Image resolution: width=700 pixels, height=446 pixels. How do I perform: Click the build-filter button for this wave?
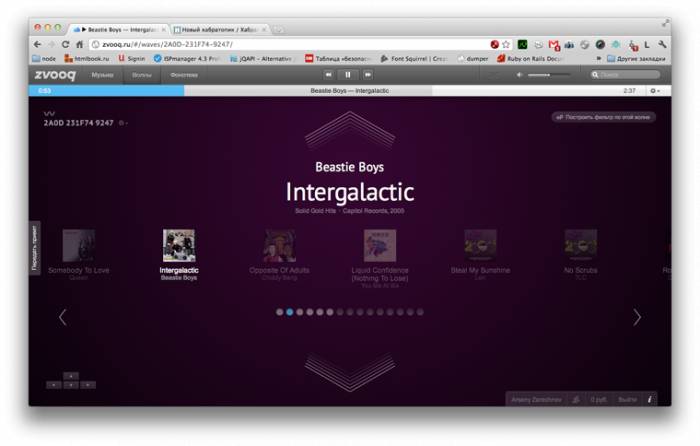coord(604,117)
